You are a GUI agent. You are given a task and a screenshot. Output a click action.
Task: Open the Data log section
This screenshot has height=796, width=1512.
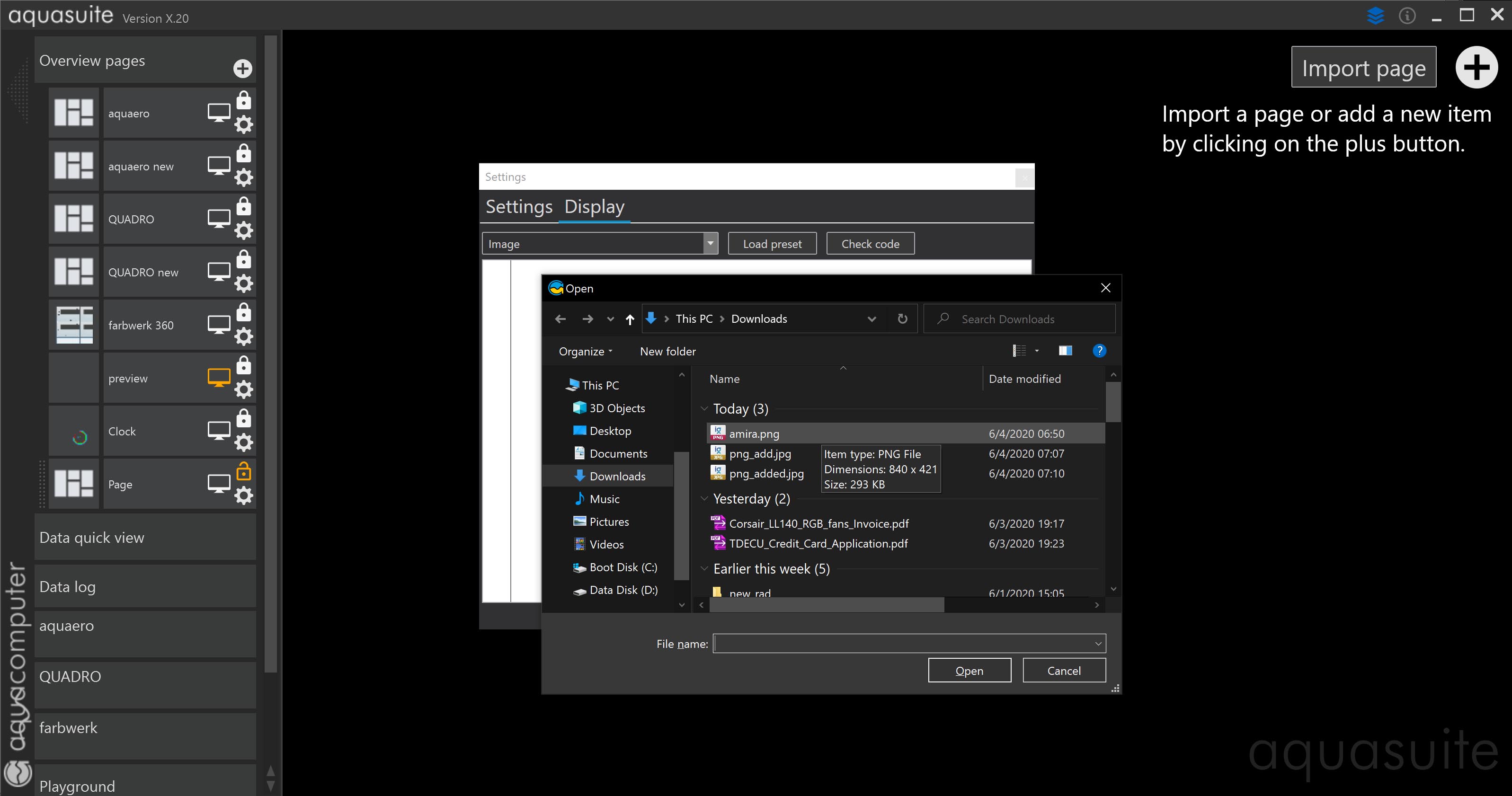coord(145,586)
